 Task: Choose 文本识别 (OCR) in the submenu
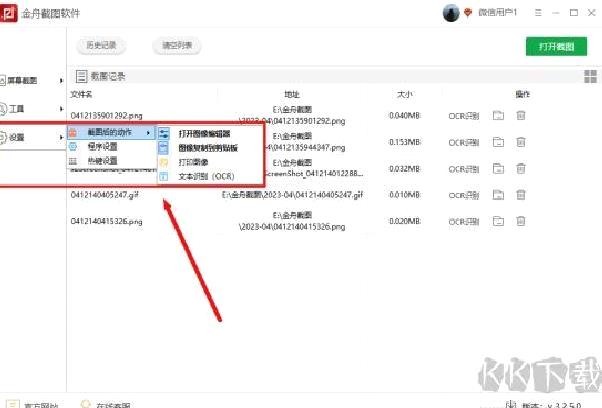tap(206, 176)
